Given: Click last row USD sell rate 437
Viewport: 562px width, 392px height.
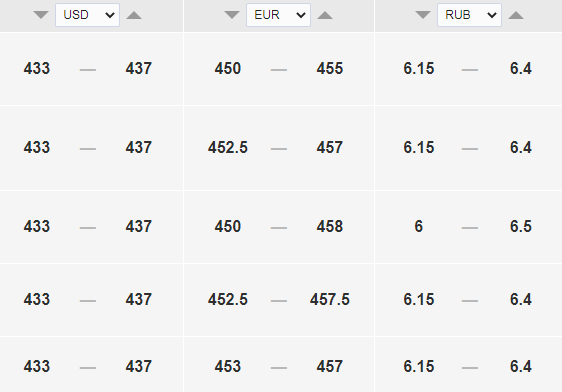Looking at the screenshot, I should (x=139, y=367).
